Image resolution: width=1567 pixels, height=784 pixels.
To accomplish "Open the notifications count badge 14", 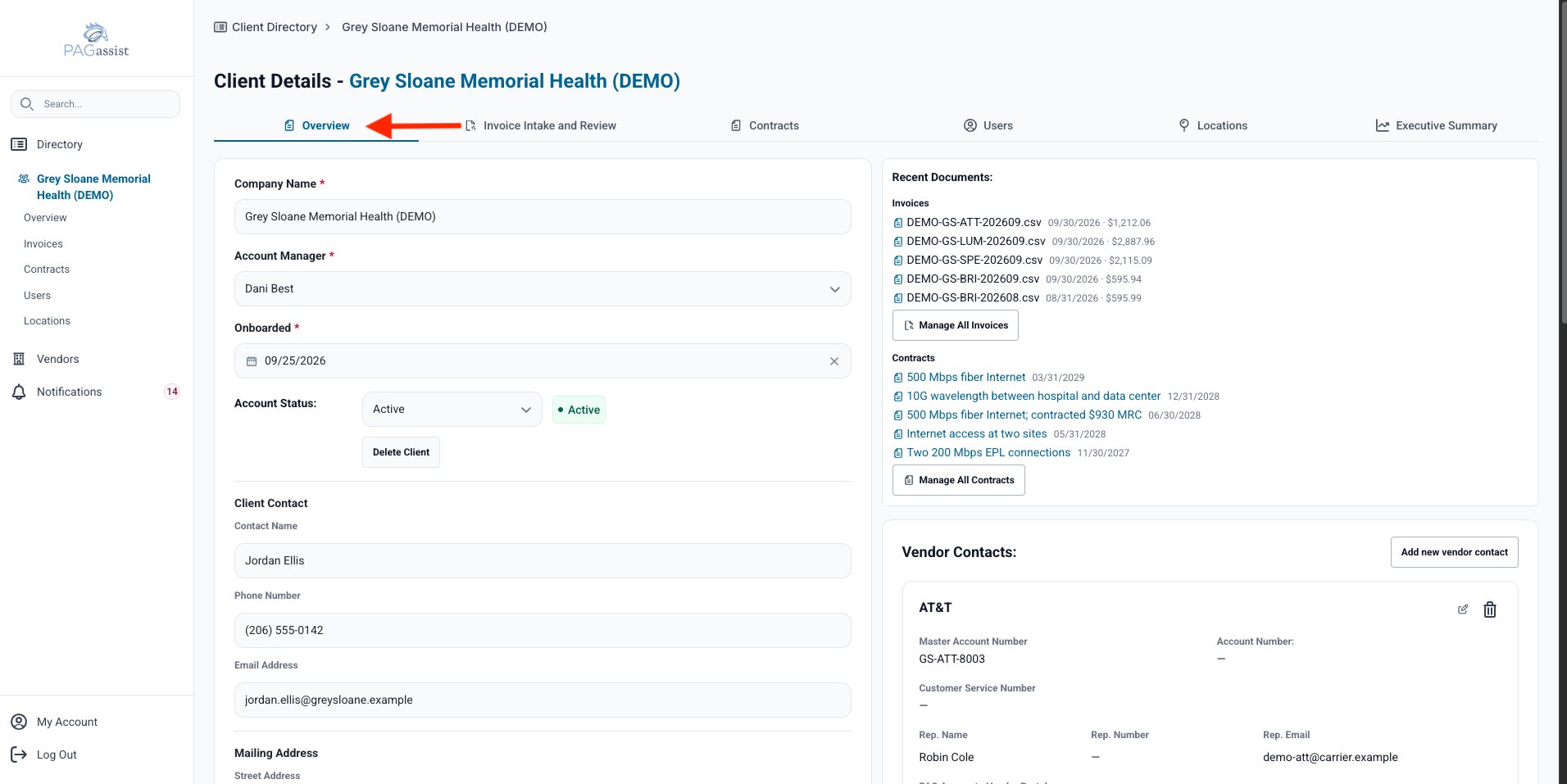I will pos(172,392).
